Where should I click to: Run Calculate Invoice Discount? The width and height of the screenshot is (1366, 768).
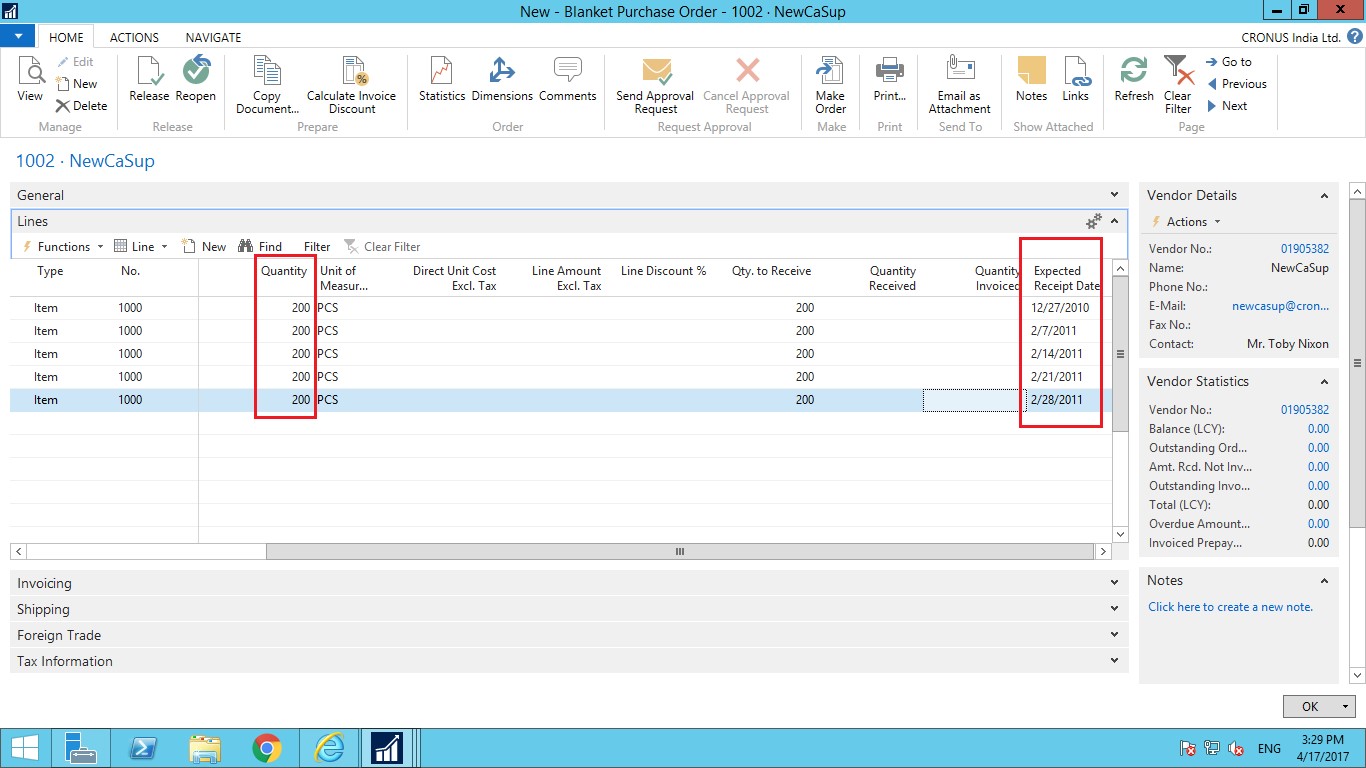tap(352, 85)
